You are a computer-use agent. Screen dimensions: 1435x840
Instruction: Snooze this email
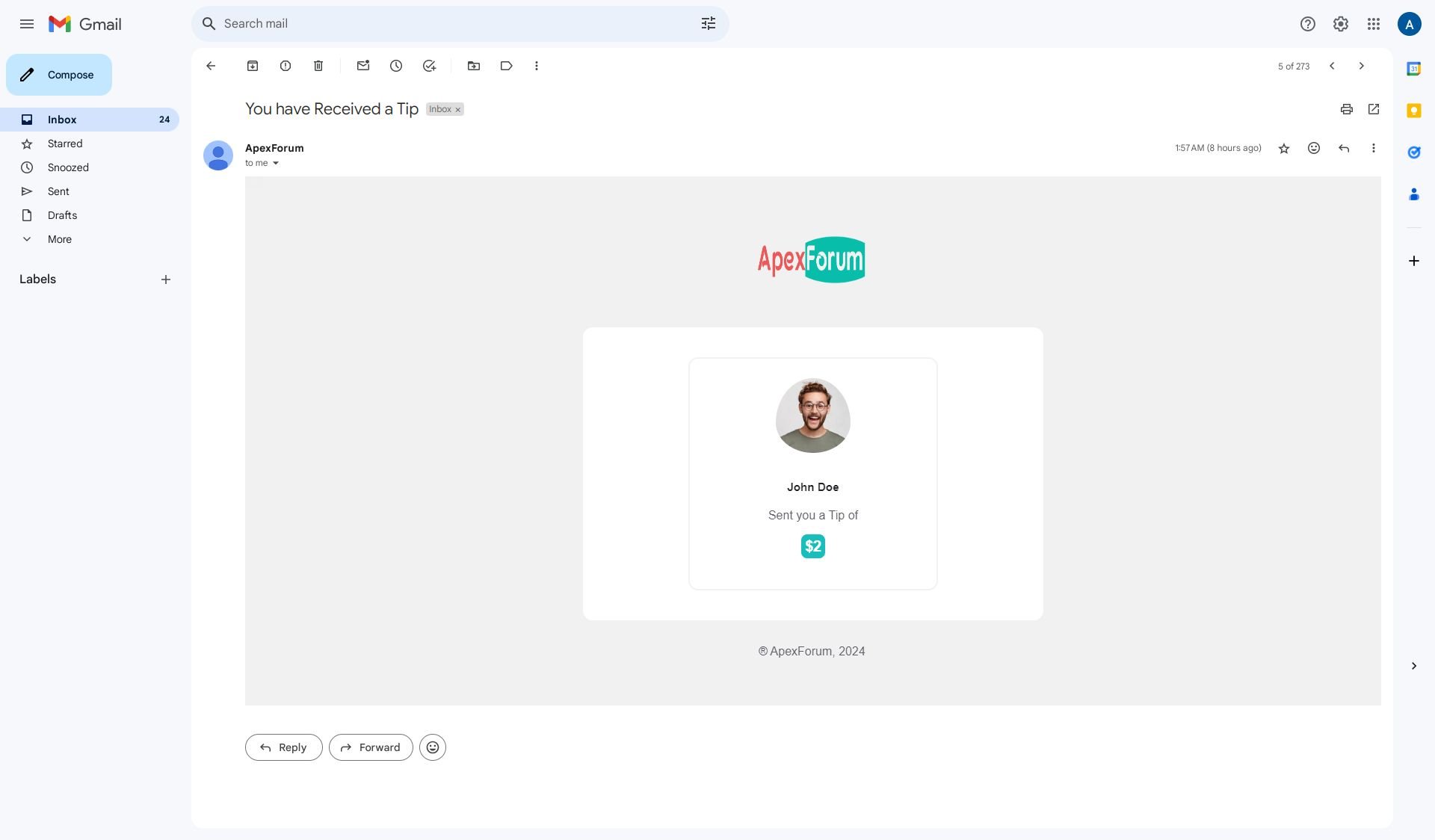396,66
